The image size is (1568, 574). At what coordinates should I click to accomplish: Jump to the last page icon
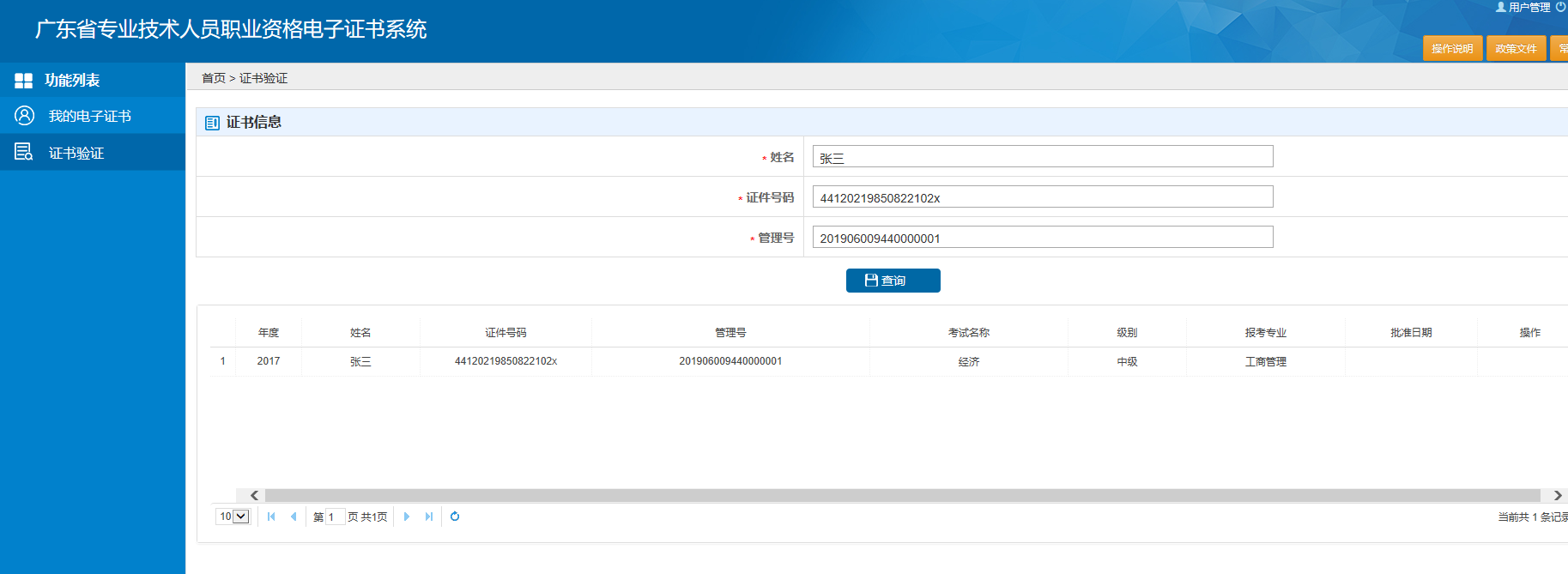[x=428, y=517]
